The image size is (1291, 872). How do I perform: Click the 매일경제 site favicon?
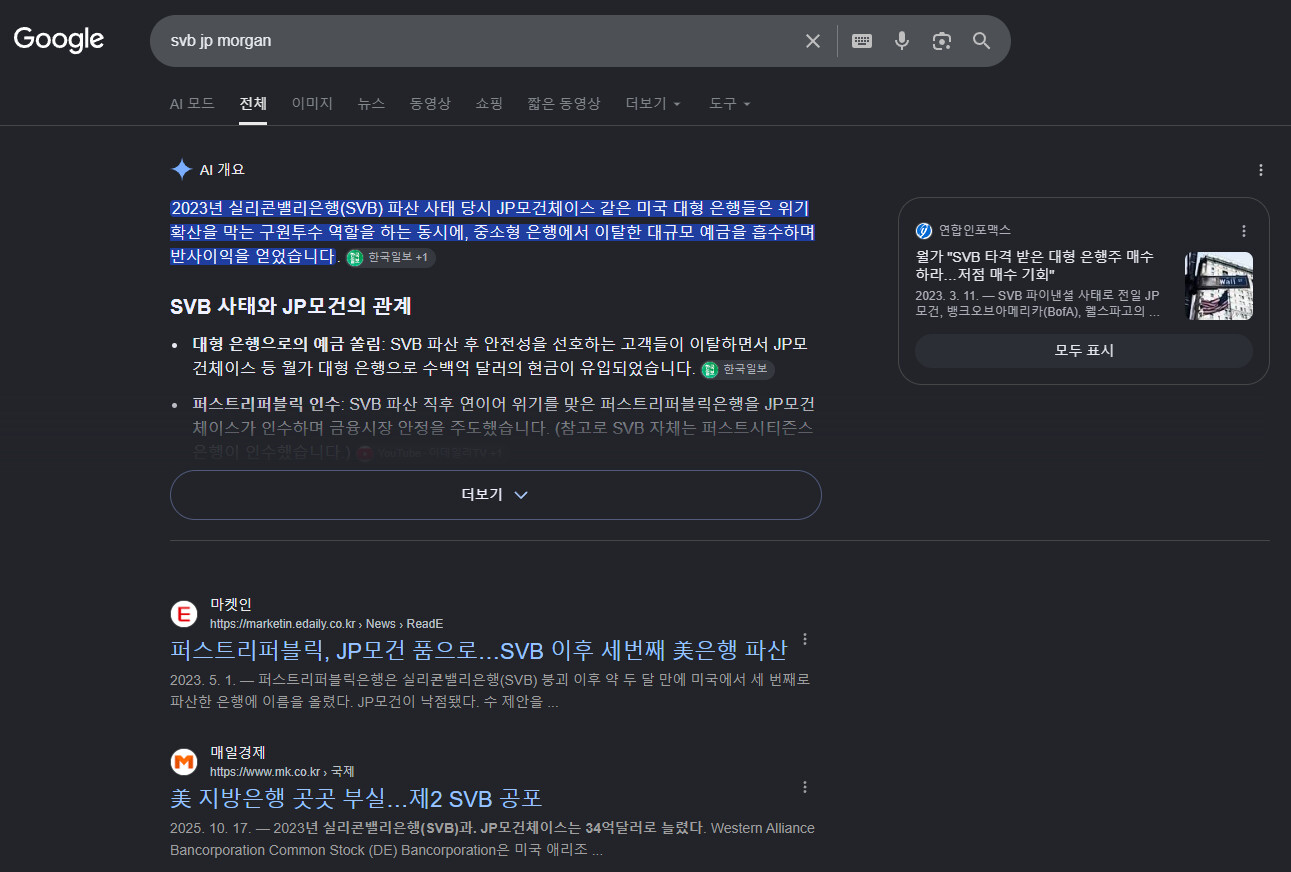pos(184,762)
